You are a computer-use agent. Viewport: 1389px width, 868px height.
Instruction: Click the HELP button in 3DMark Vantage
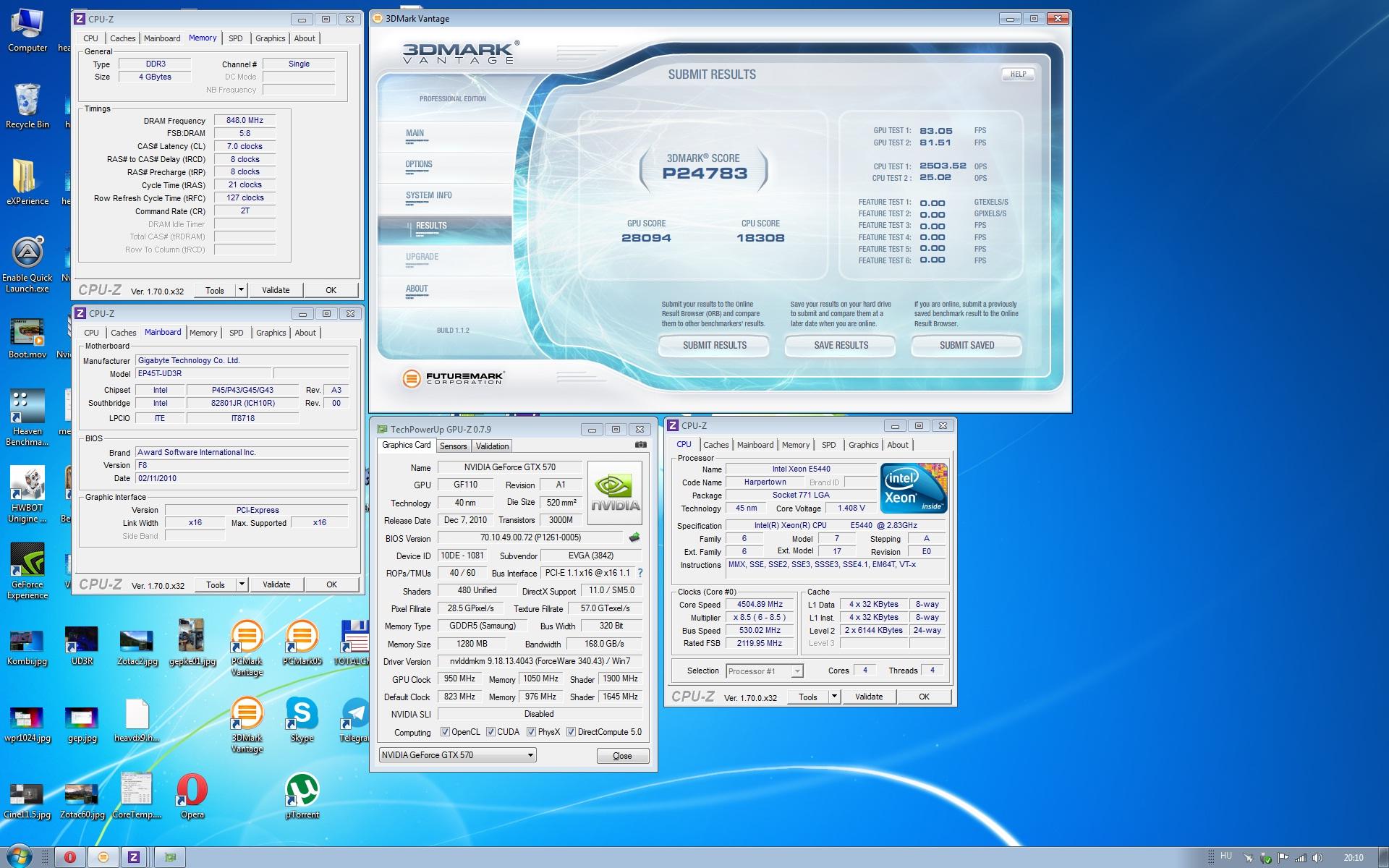pos(1018,74)
